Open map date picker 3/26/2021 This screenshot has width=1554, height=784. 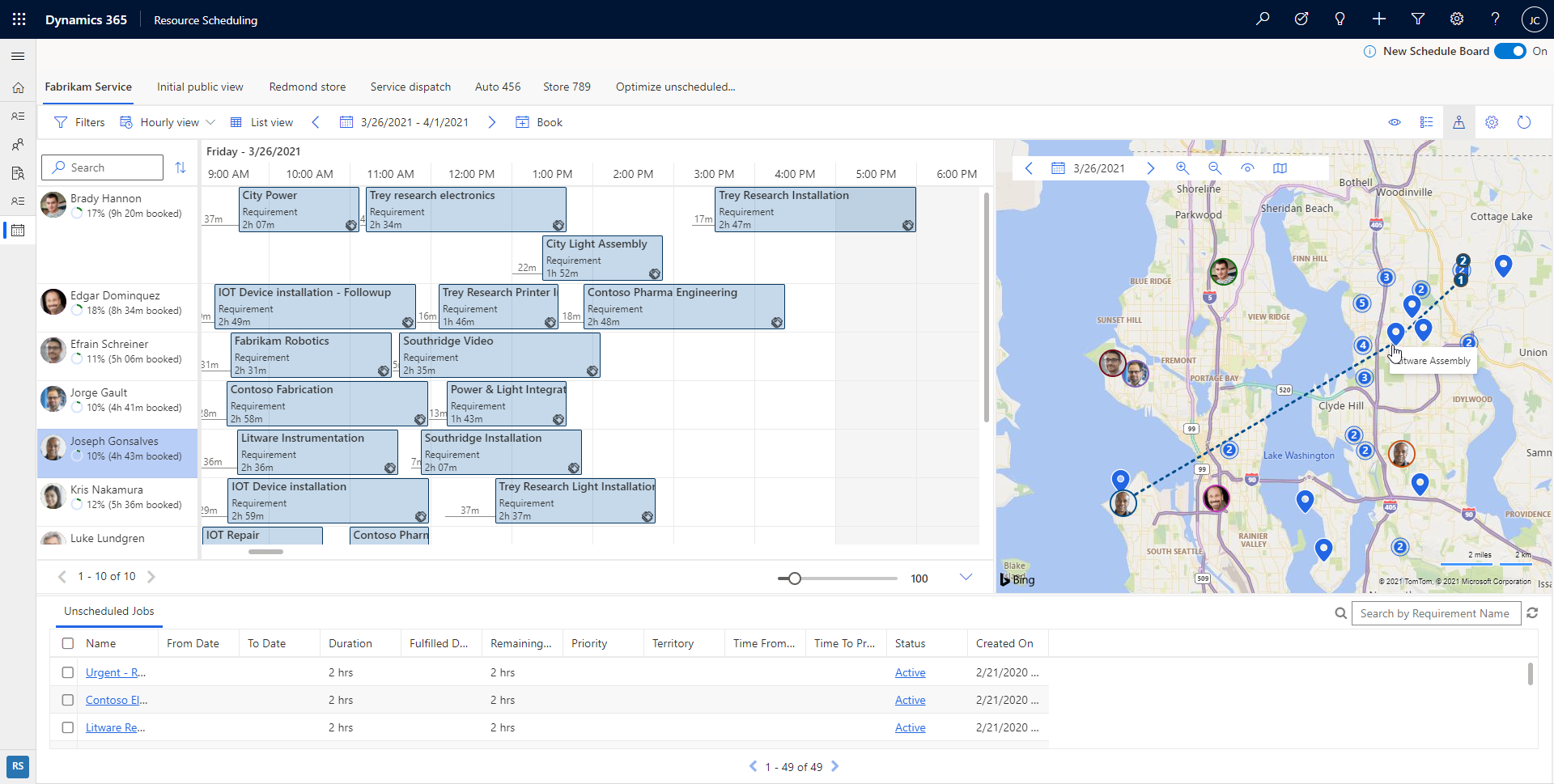(x=1089, y=168)
